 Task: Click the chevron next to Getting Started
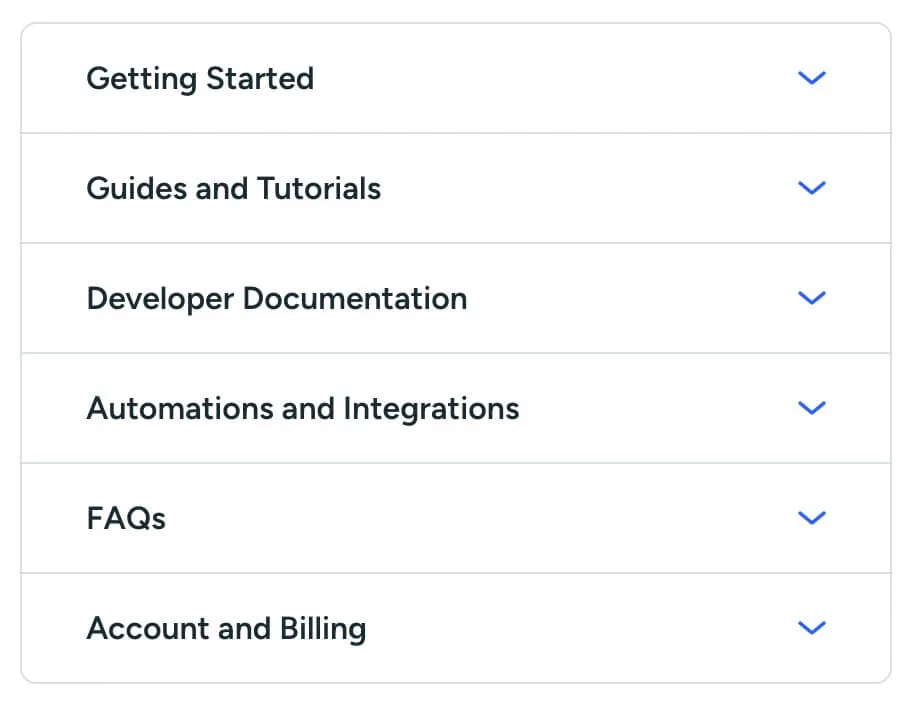[812, 78]
